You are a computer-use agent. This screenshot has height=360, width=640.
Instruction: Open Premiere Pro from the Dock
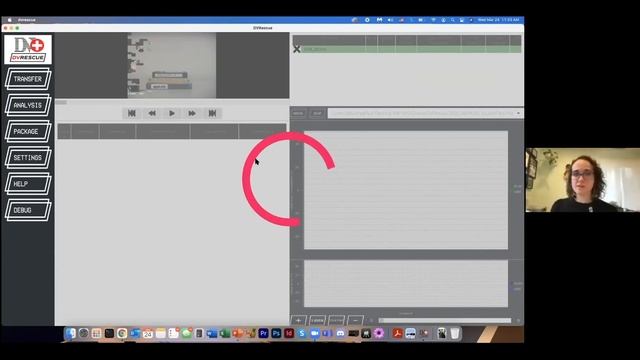(x=263, y=333)
